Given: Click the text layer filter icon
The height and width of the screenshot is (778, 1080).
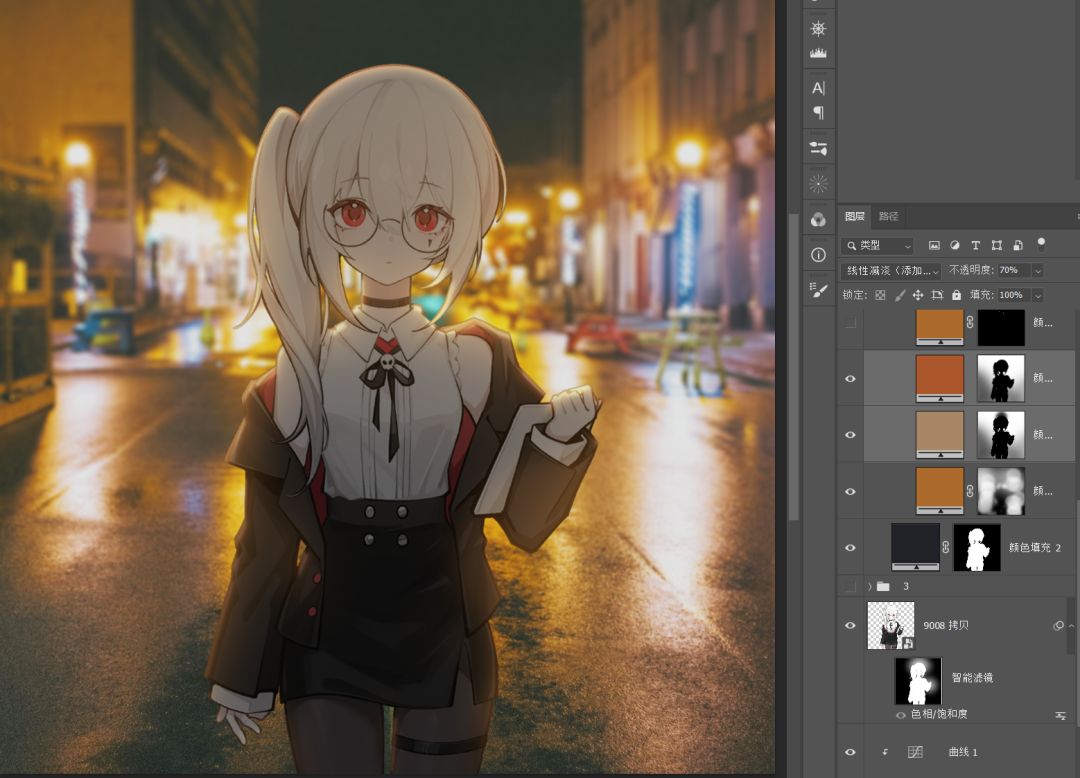Looking at the screenshot, I should (x=975, y=245).
